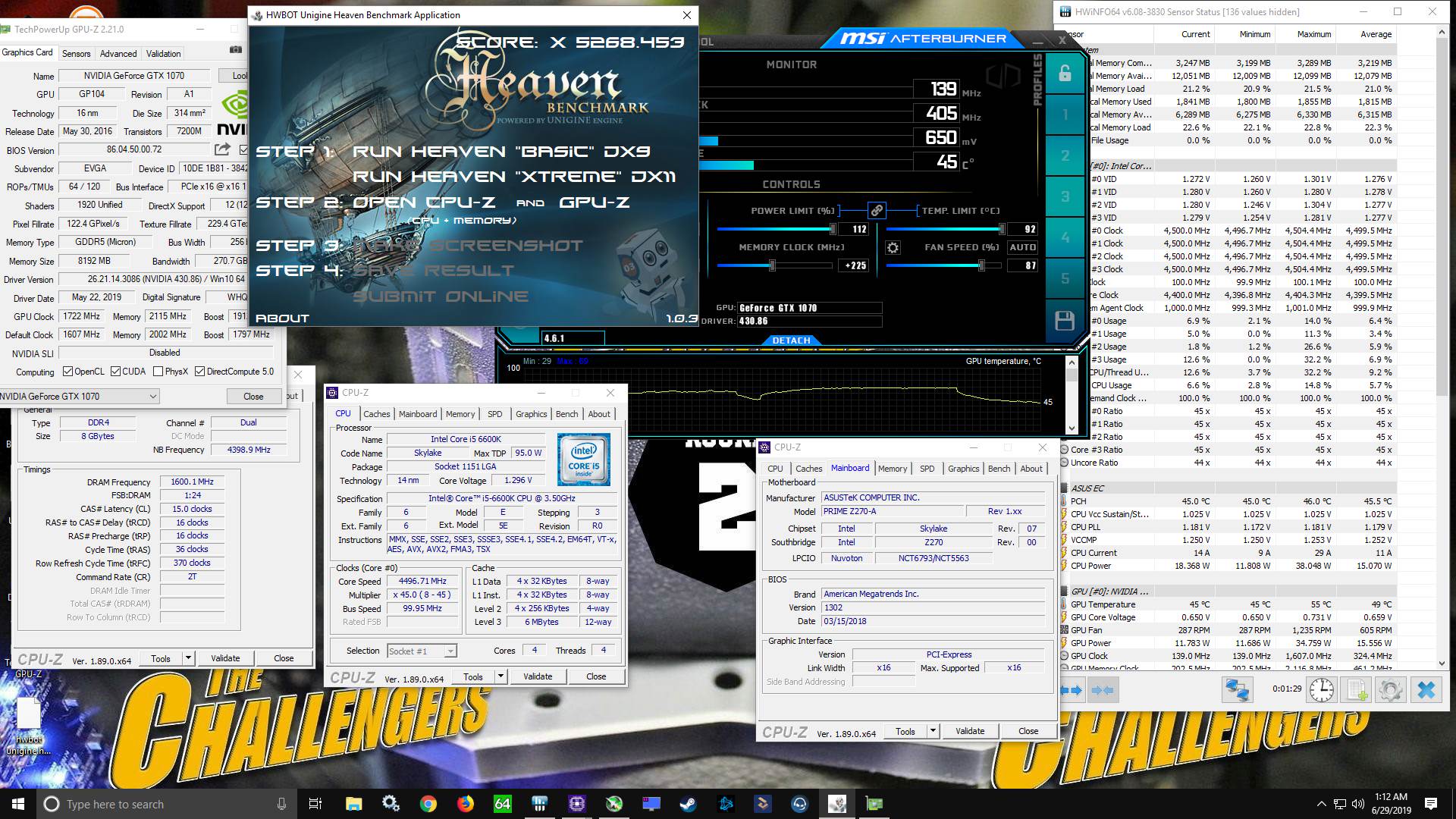Toggle OpenCL checkbox in GPU-Z
Image resolution: width=1456 pixels, height=819 pixels.
(x=67, y=372)
